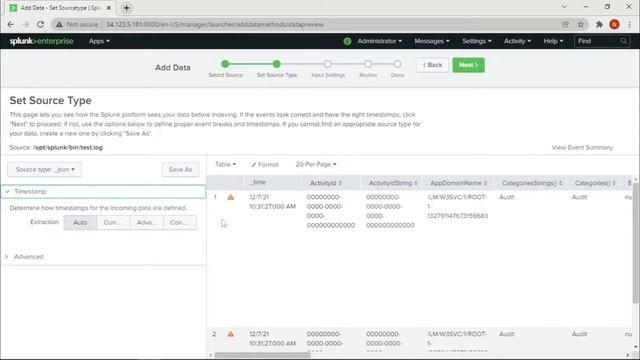This screenshot has width=640, height=360.
Task: Click the Back button
Action: pos(433,65)
